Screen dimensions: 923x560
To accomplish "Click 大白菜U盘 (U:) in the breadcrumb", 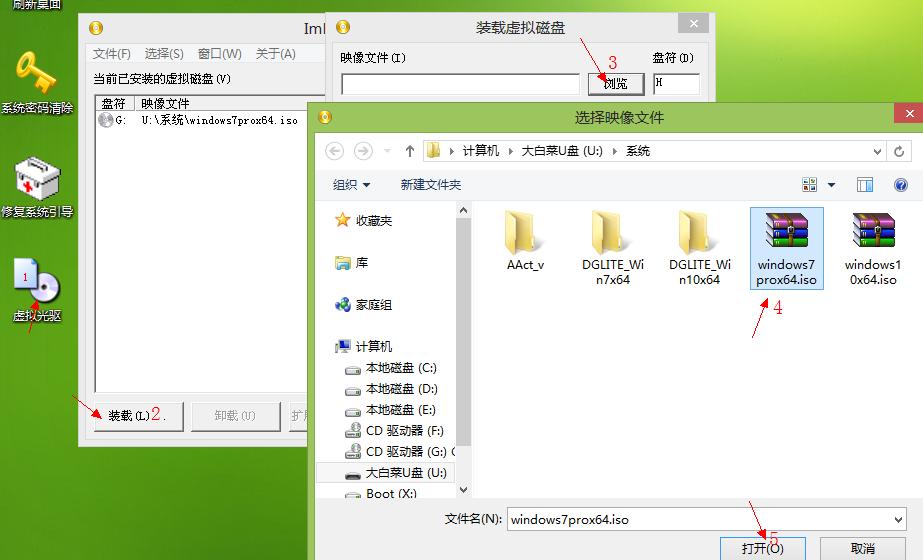I will click(562, 151).
